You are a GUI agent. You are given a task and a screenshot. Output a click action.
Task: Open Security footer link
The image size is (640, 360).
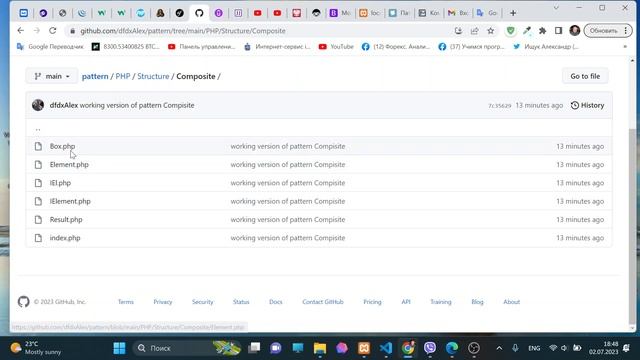tap(202, 302)
